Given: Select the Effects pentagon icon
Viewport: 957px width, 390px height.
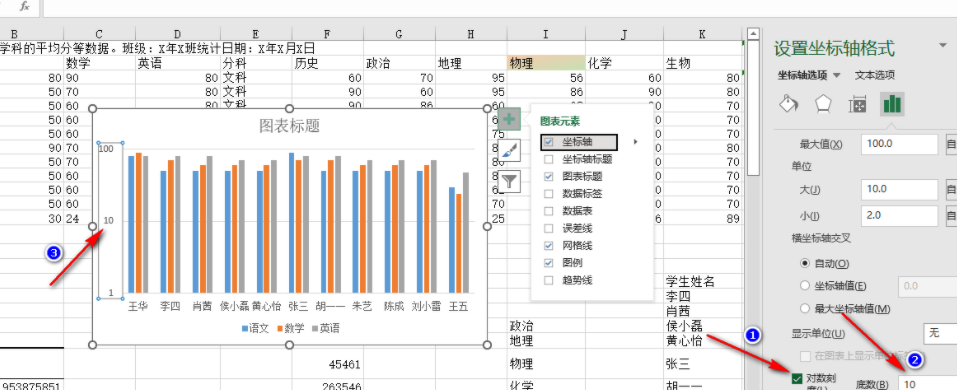Looking at the screenshot, I should pyautogui.click(x=824, y=104).
